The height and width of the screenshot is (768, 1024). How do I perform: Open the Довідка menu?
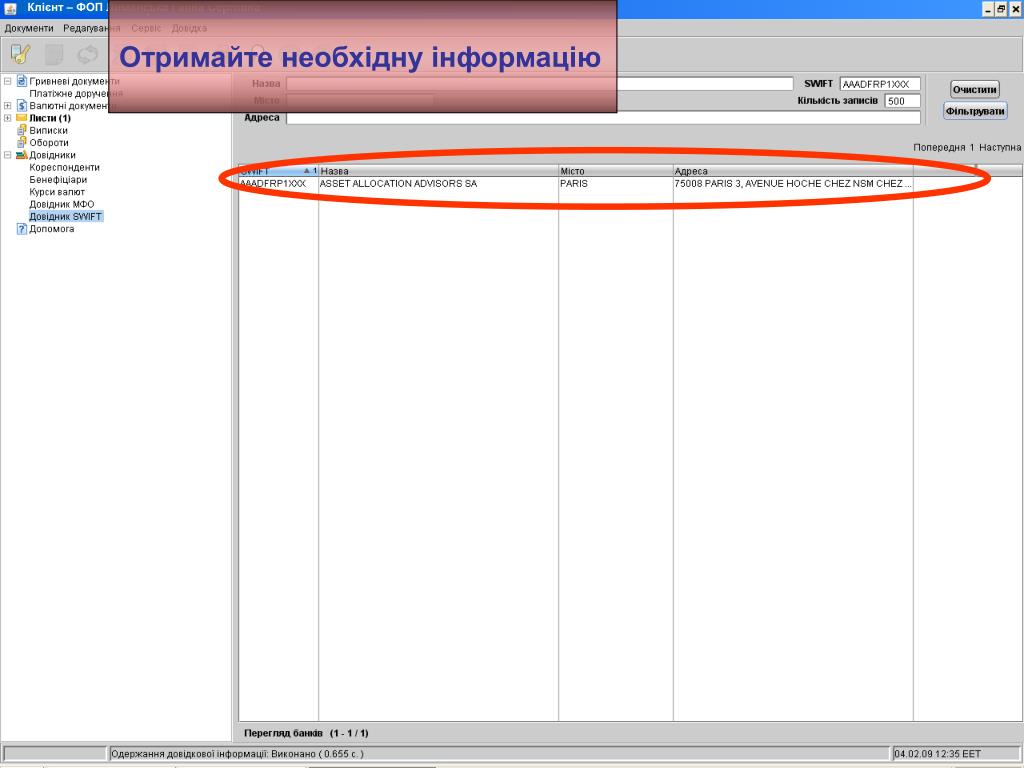[x=189, y=28]
